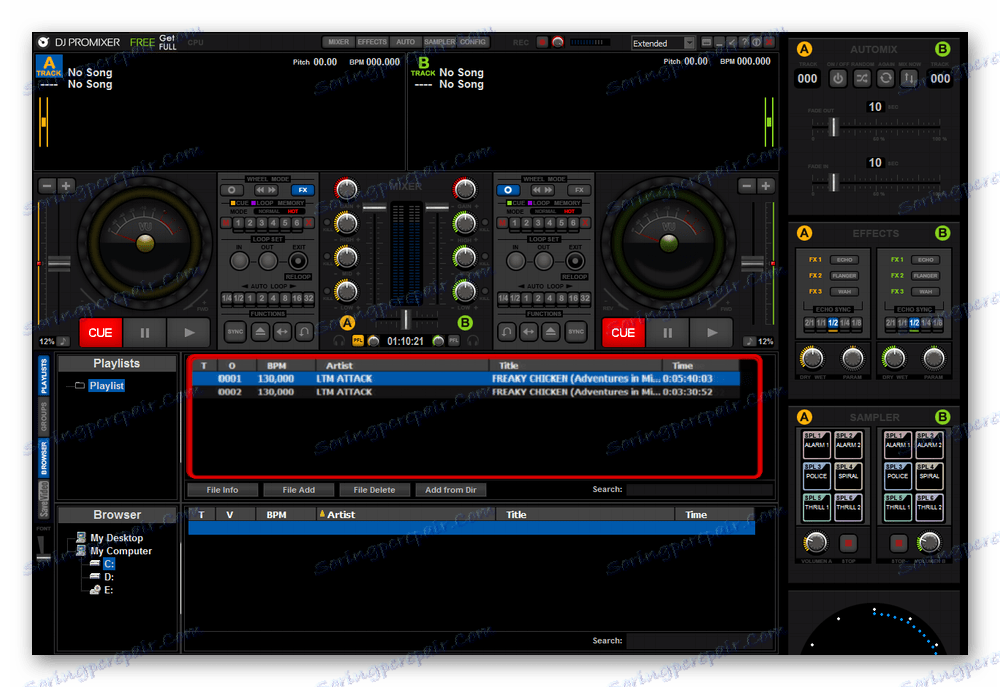Click playlist search input field
Screen dimensions: 1000x687
tap(700, 489)
